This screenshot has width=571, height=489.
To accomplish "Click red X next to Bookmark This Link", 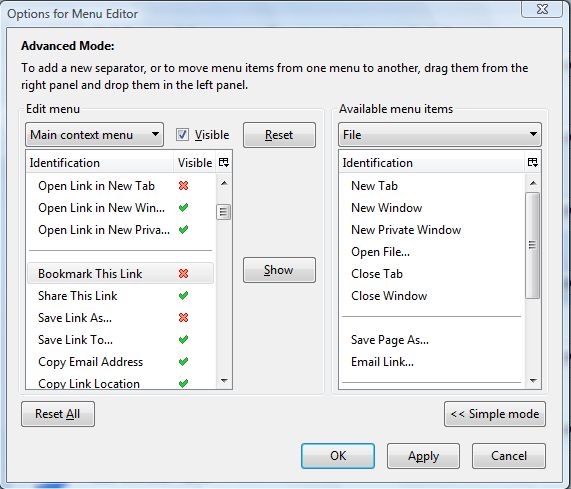I will [x=184, y=273].
